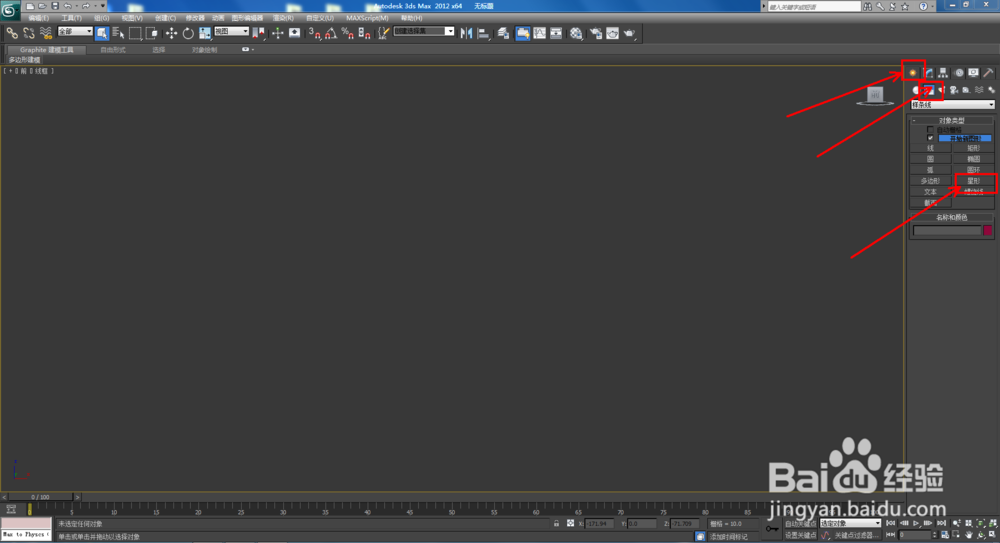
Task: Click the Align tool icon
Action: coord(483,33)
